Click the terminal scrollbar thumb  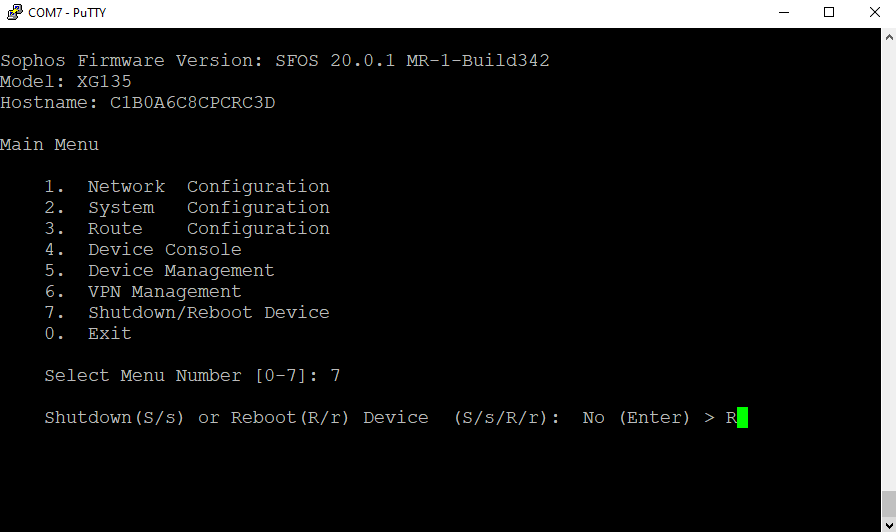pyautogui.click(x=888, y=501)
